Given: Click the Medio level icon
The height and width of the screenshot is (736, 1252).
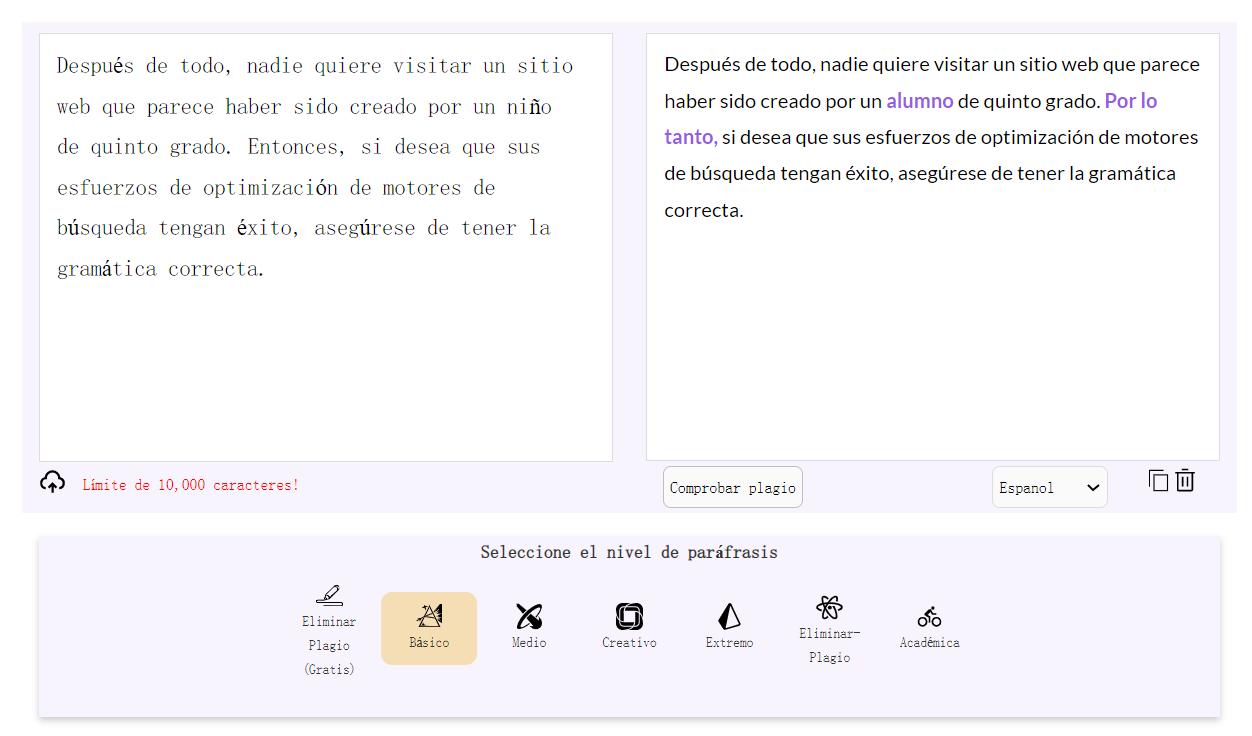Looking at the screenshot, I should click(529, 615).
